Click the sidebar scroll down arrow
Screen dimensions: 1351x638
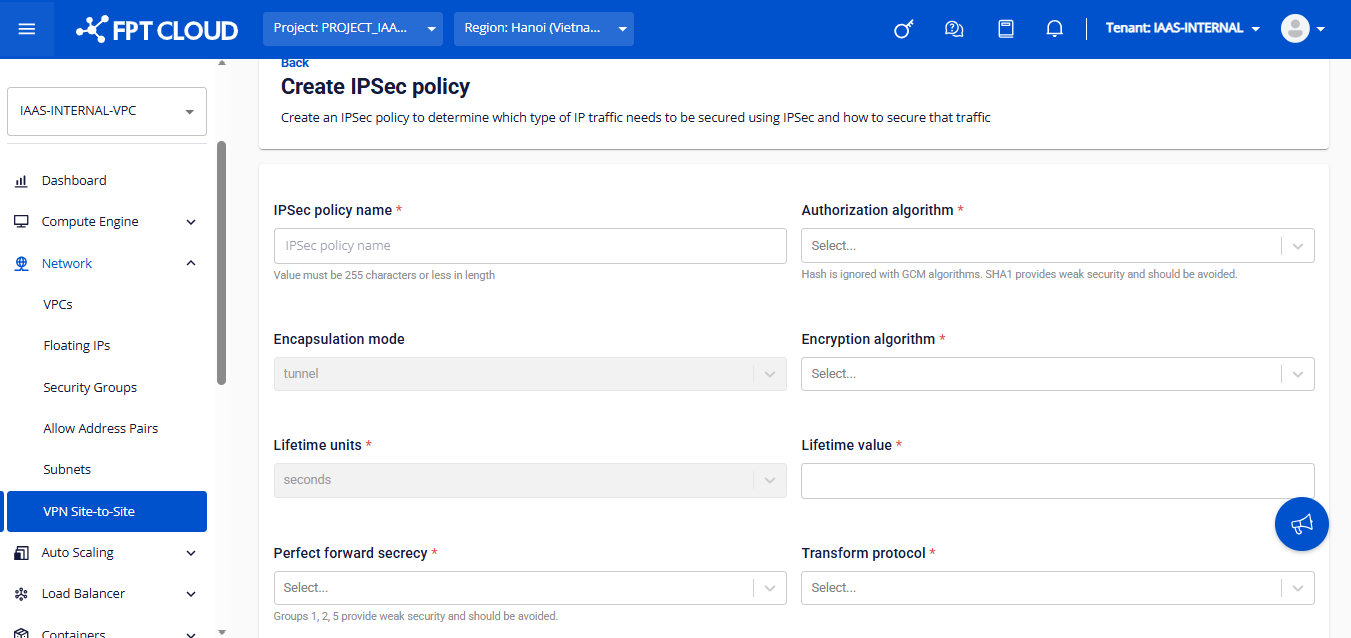pyautogui.click(x=222, y=632)
